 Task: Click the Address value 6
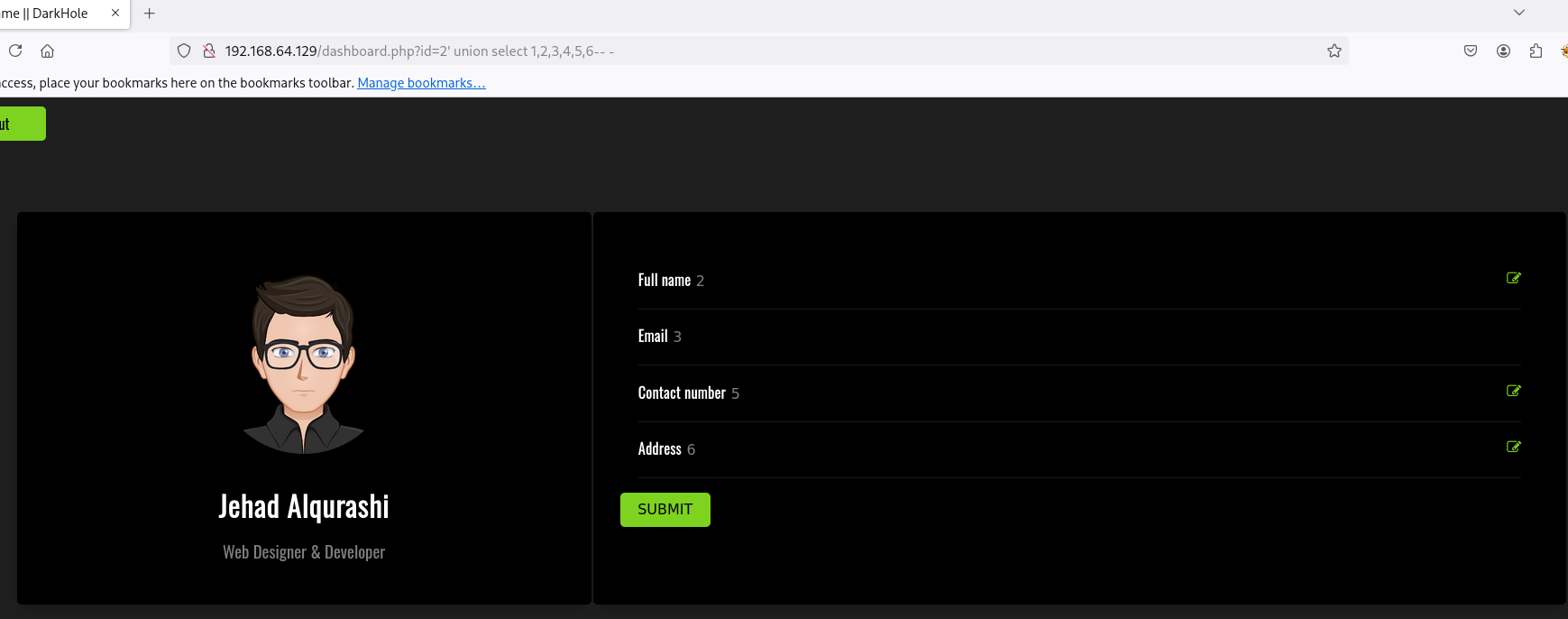[x=691, y=450]
